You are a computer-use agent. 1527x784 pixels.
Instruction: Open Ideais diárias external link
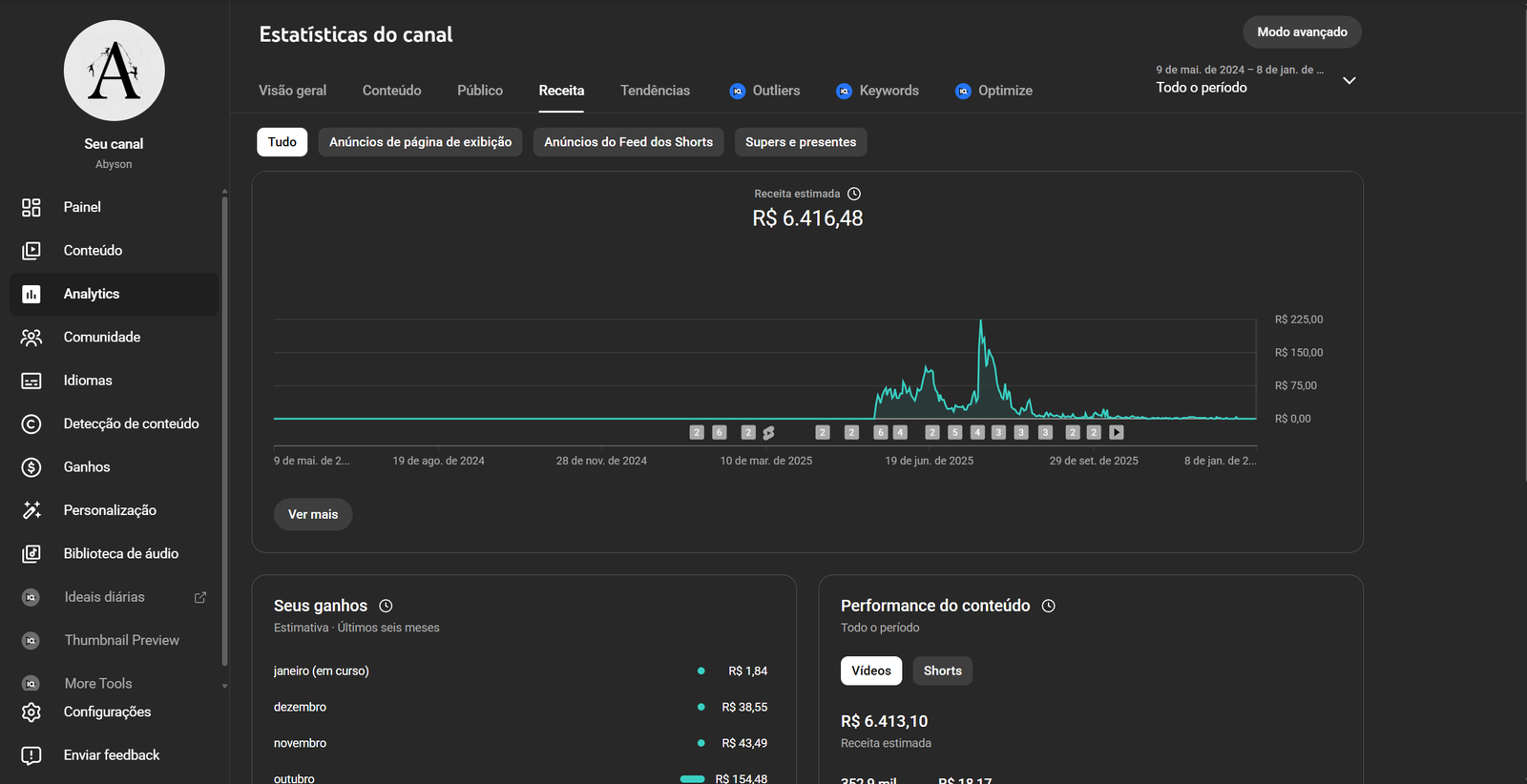pyautogui.click(x=200, y=597)
